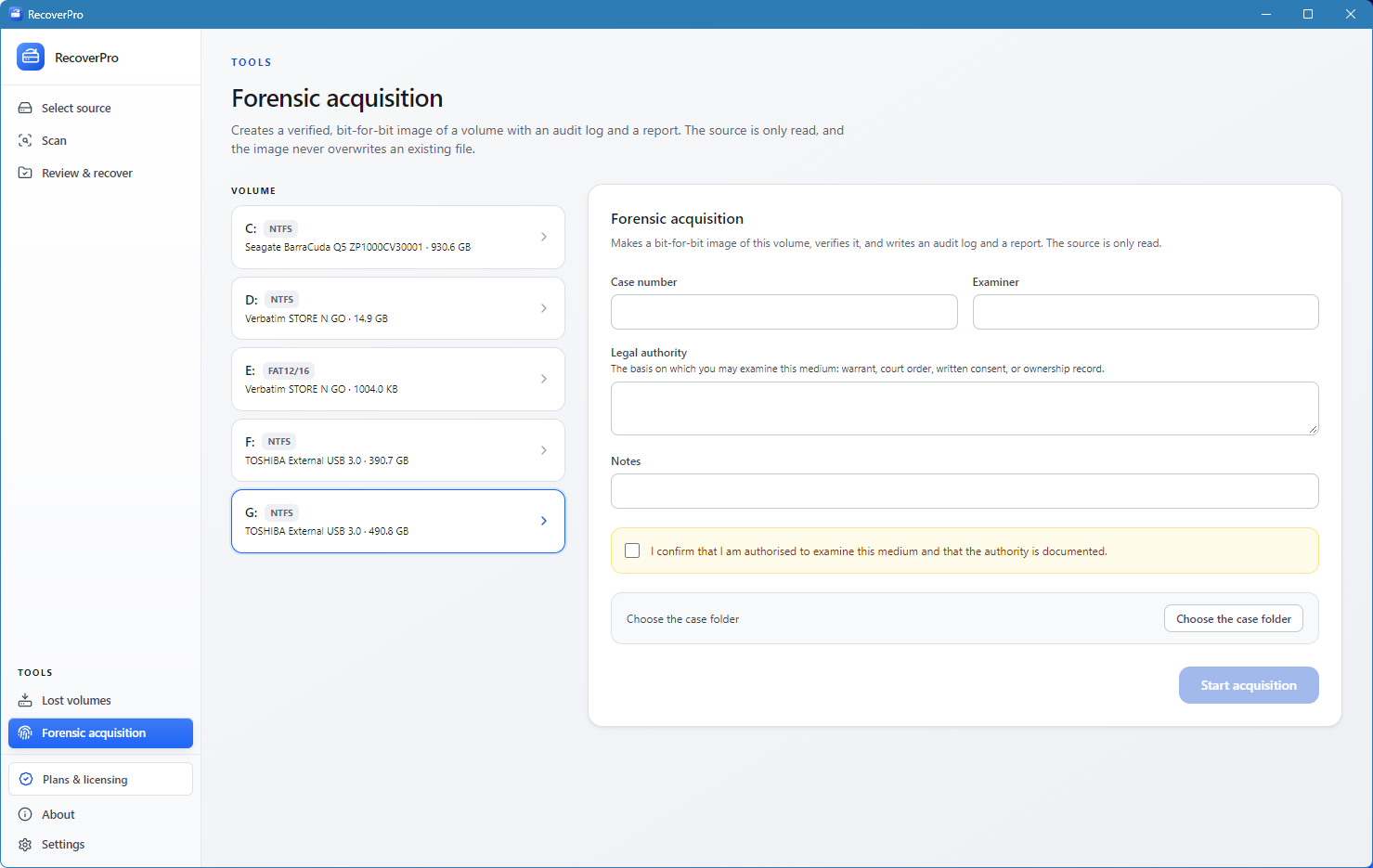Viewport: 1373px width, 868px height.
Task: Maximize the RecoverPro window
Action: [x=1308, y=14]
